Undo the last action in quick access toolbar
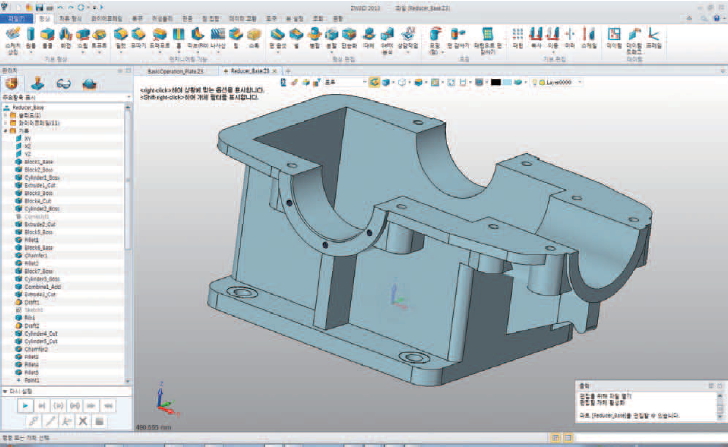This screenshot has width=728, height=447. coord(60,7)
